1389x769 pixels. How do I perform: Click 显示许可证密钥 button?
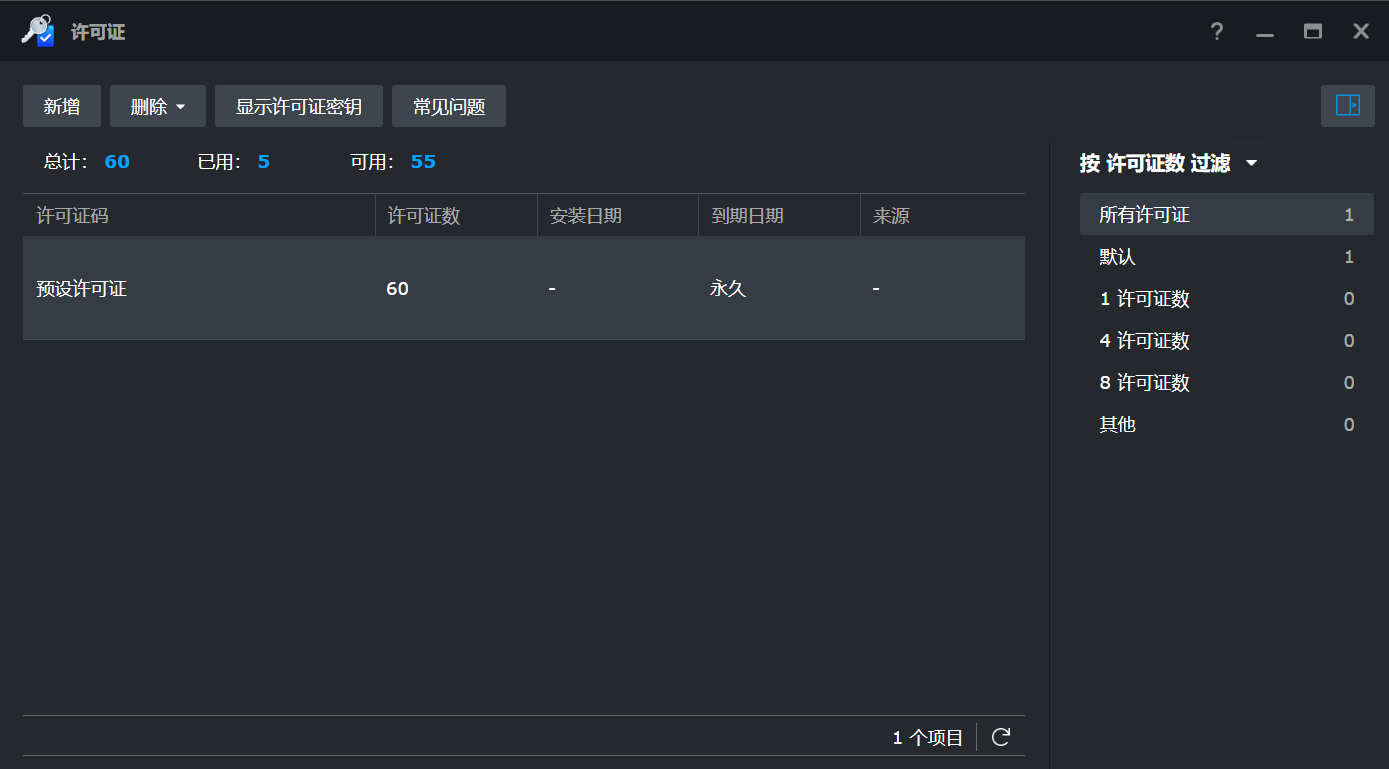coord(298,107)
